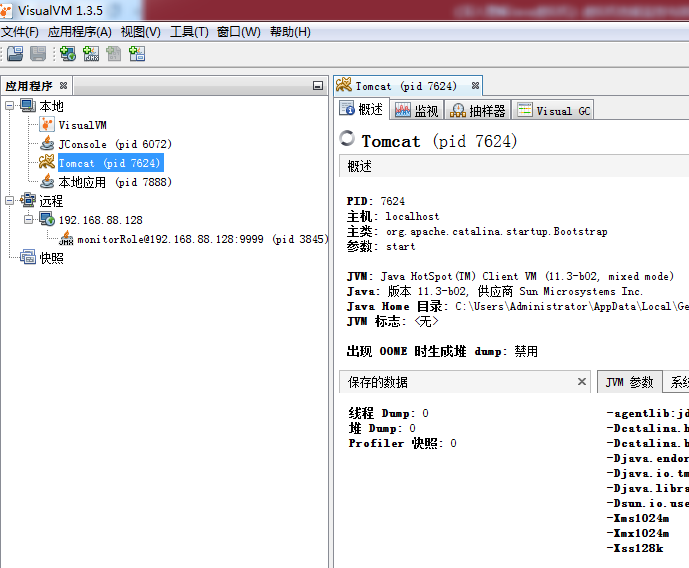Image resolution: width=689 pixels, height=568 pixels.
Task: Click Add JMX Connection toolbar icon
Action: (x=91, y=54)
